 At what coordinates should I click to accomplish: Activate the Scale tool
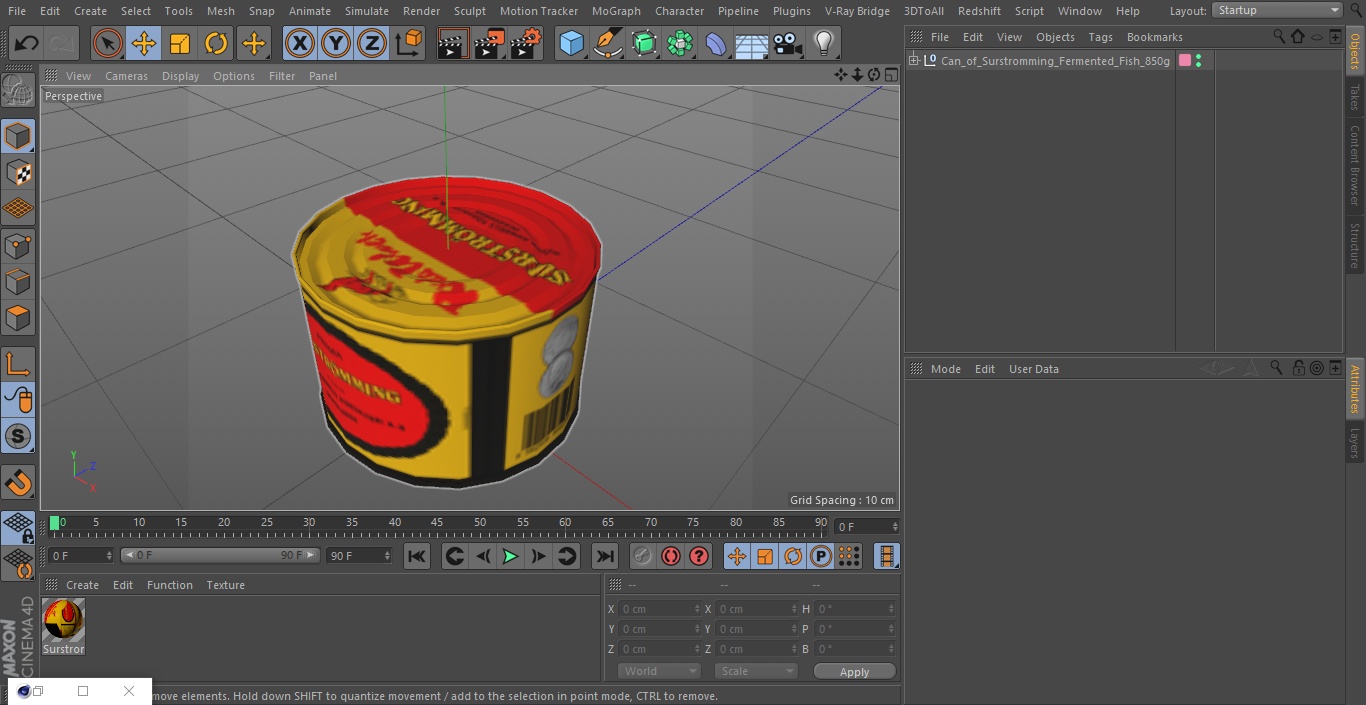tap(180, 43)
